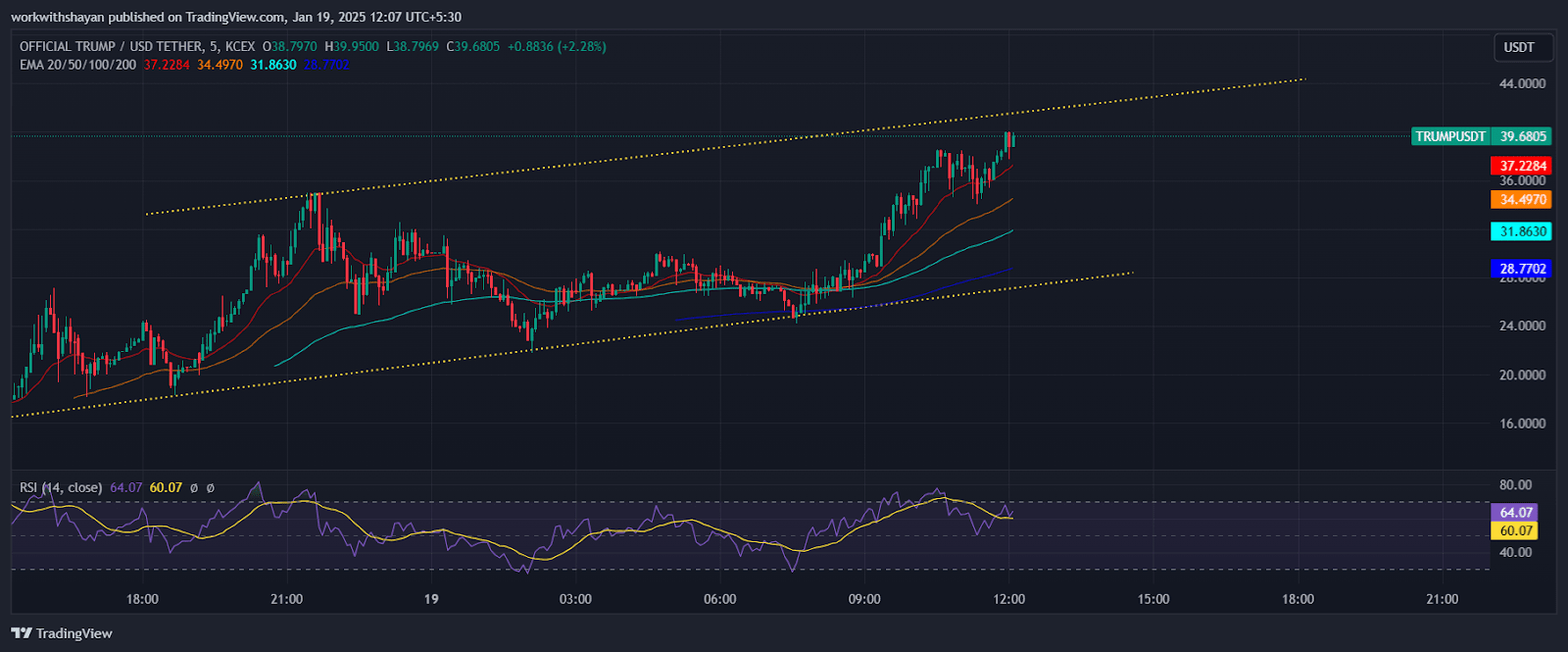
Task: Click the cyan 31.8630 EMA price label
Action: [x=1522, y=231]
